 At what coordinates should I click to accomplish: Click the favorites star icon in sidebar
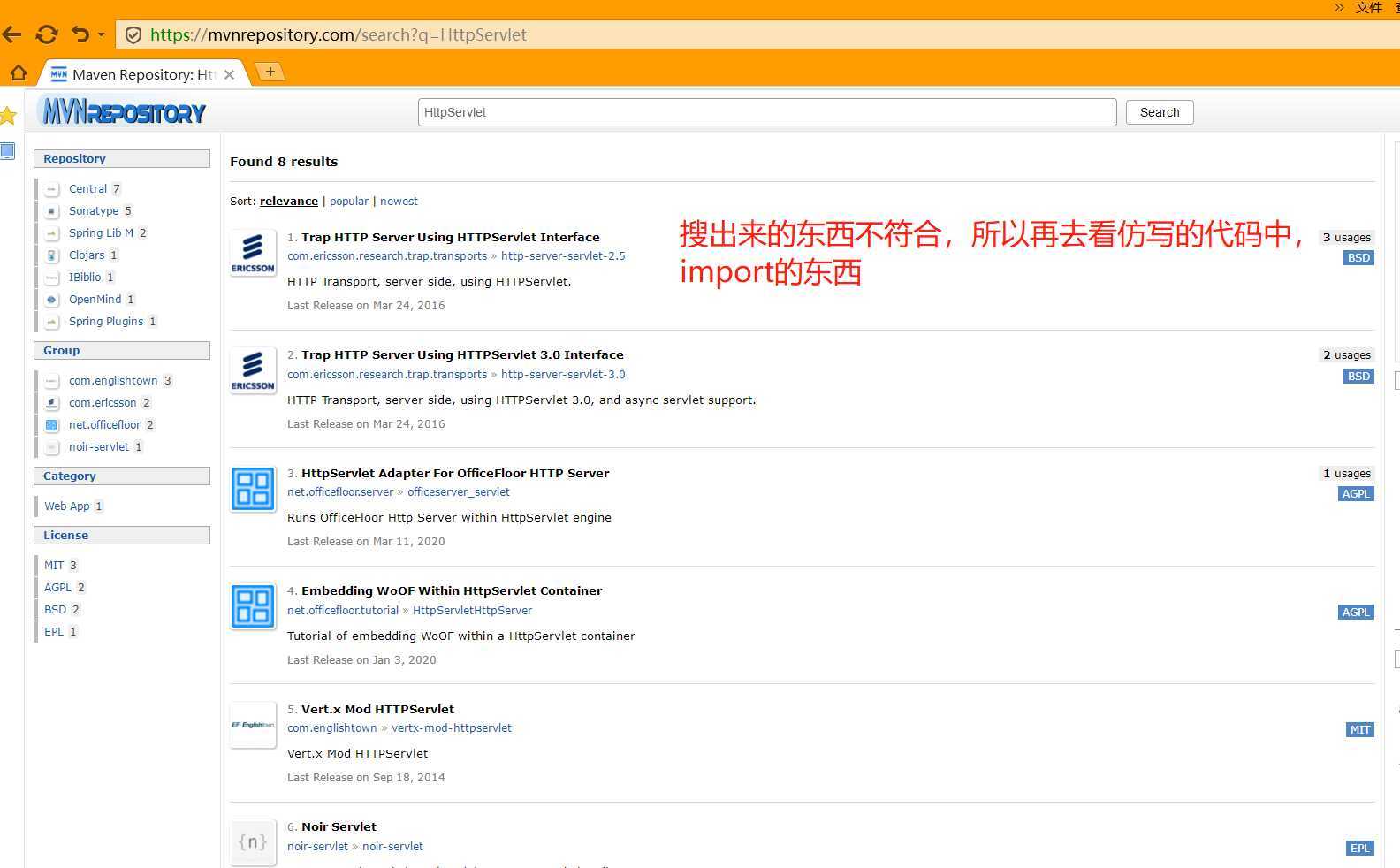click(8, 116)
